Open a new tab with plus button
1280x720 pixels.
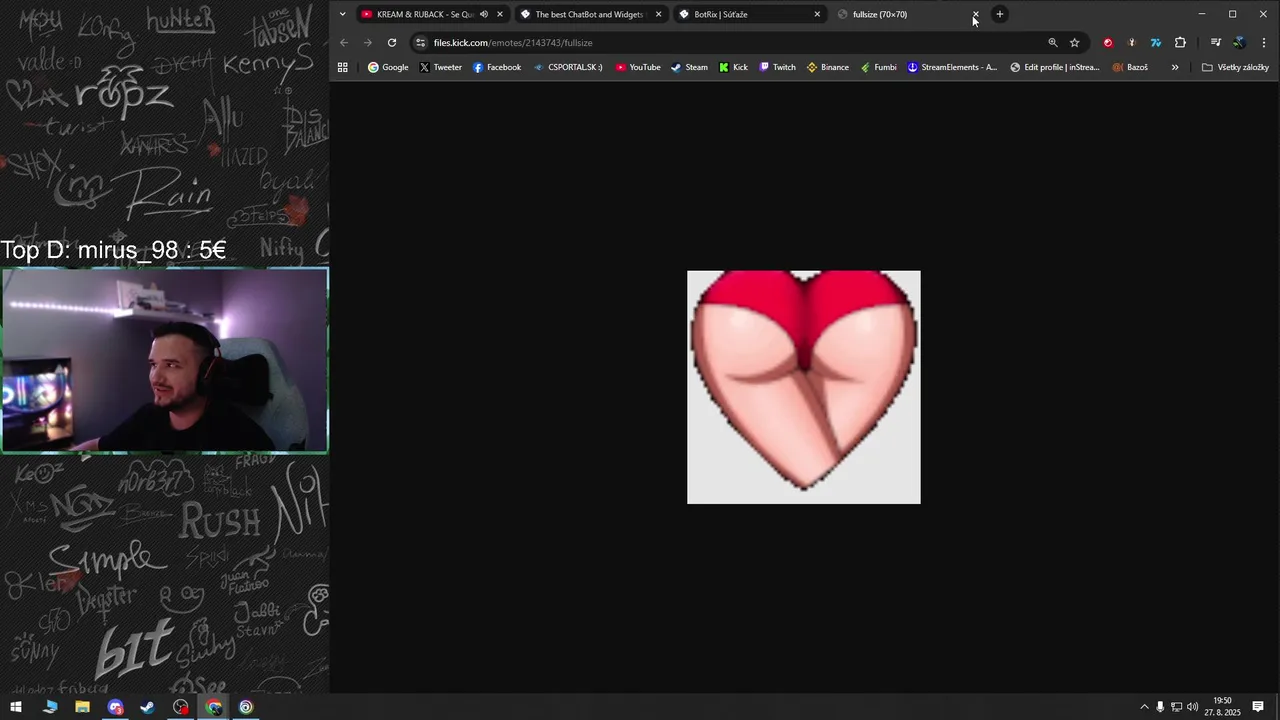point(1000,14)
